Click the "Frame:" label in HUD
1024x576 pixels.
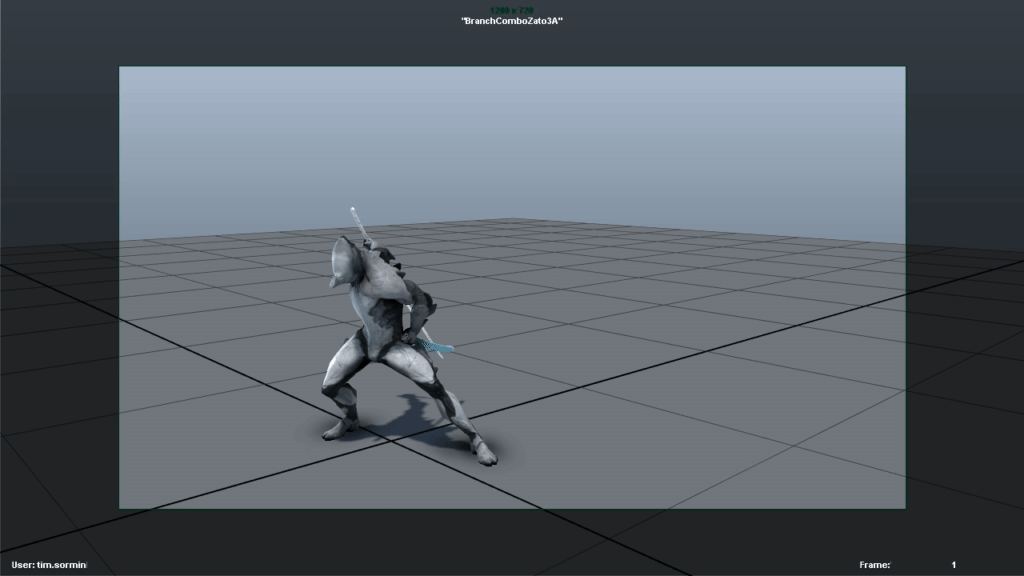click(874, 565)
